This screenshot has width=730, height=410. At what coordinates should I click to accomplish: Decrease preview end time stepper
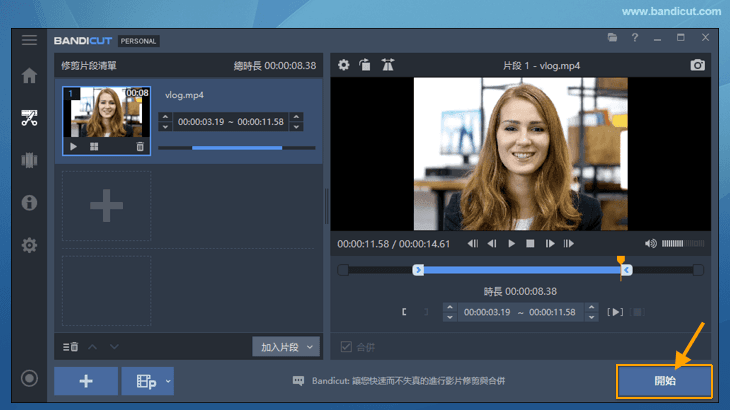[591, 317]
